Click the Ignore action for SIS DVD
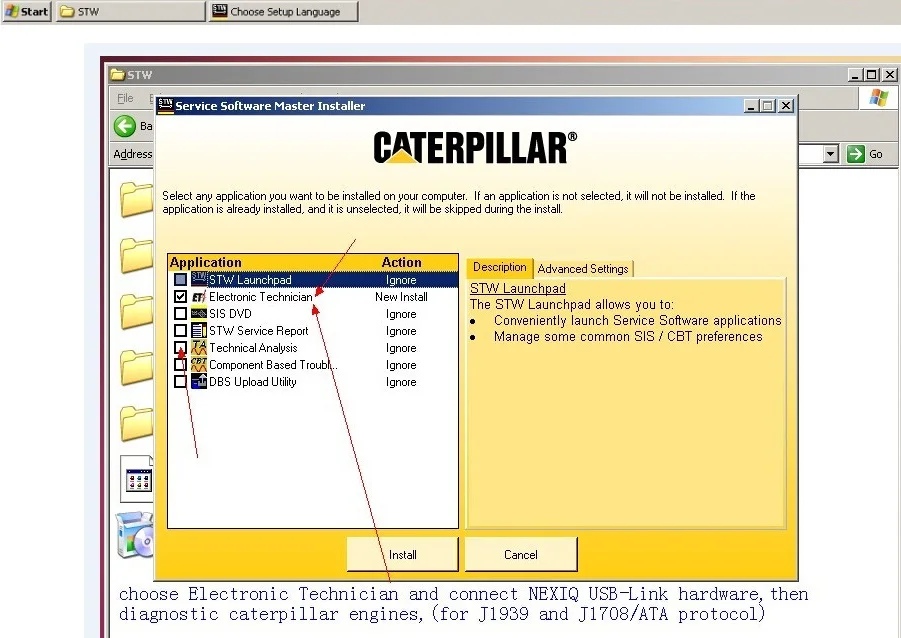This screenshot has width=901, height=638. click(x=401, y=314)
